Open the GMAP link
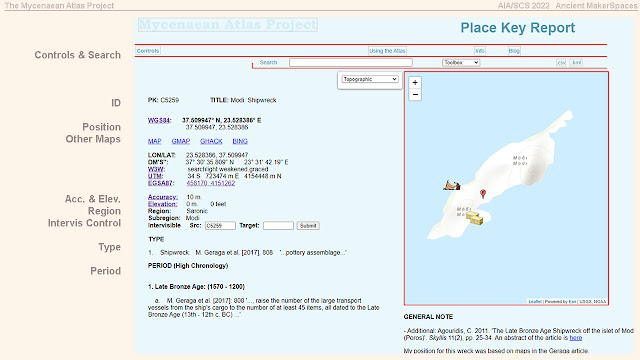The height and width of the screenshot is (360, 640). [181, 141]
